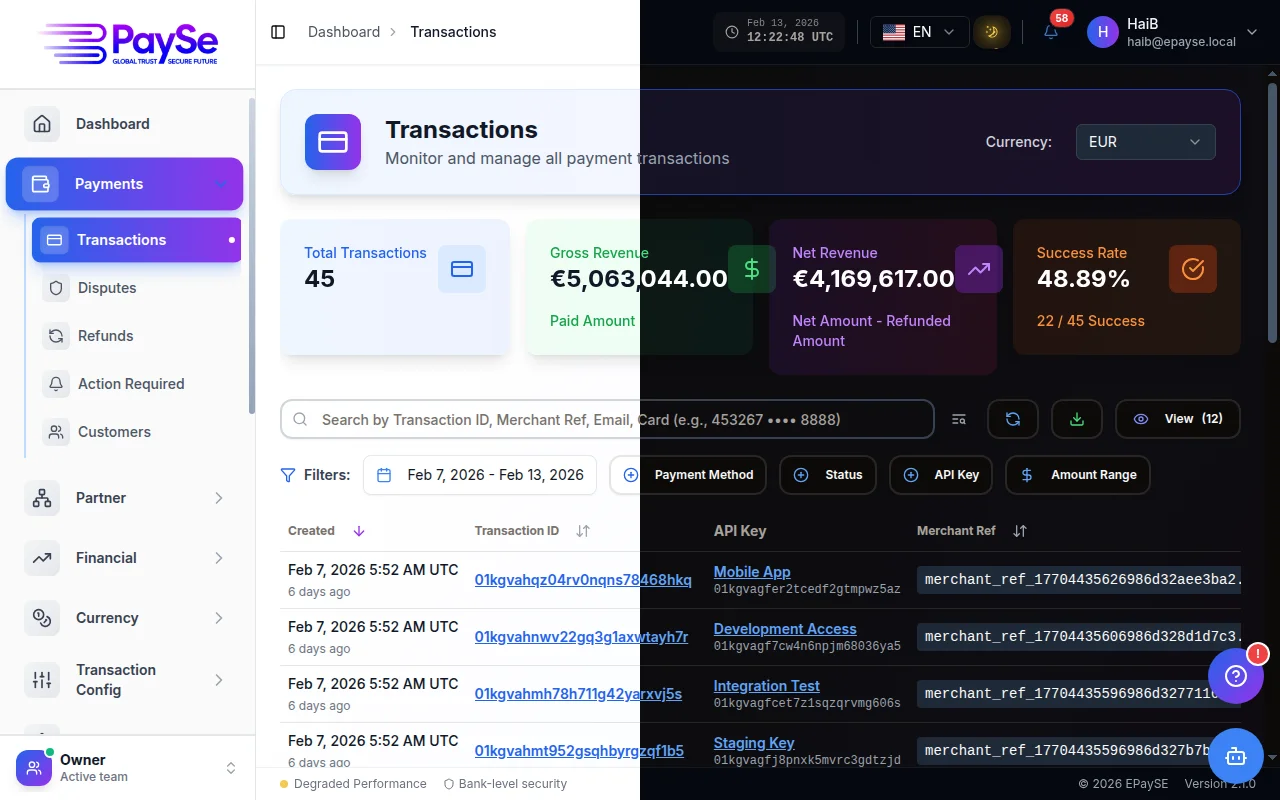Toggle the dark mode moon button
This screenshot has width=1280, height=800.
991,32
